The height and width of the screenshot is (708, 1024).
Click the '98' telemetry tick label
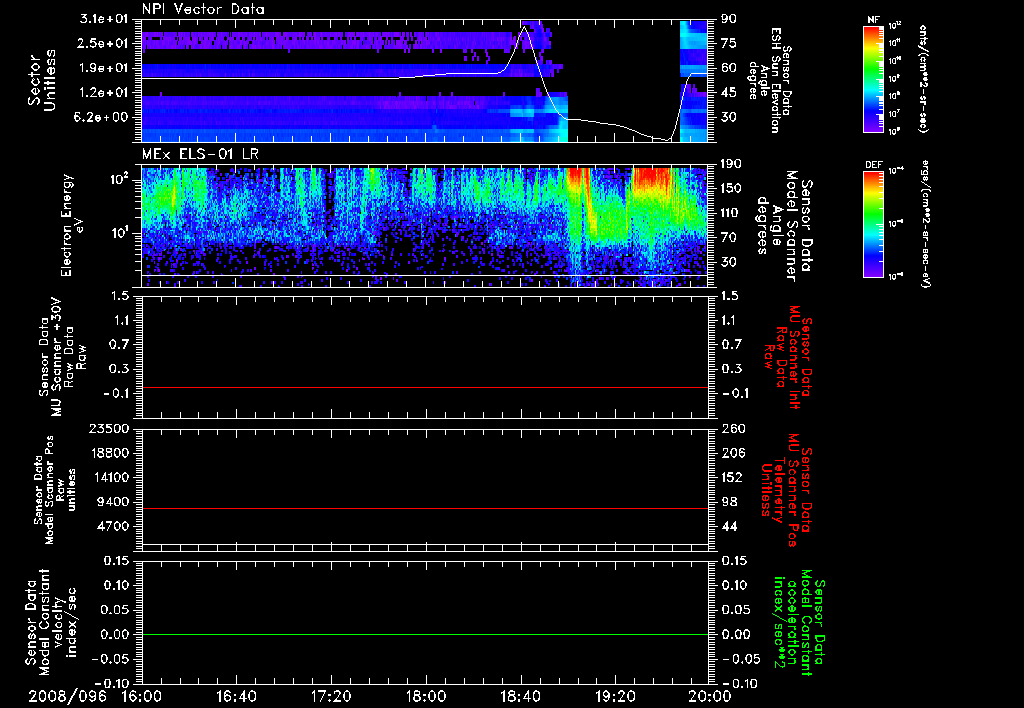729,502
